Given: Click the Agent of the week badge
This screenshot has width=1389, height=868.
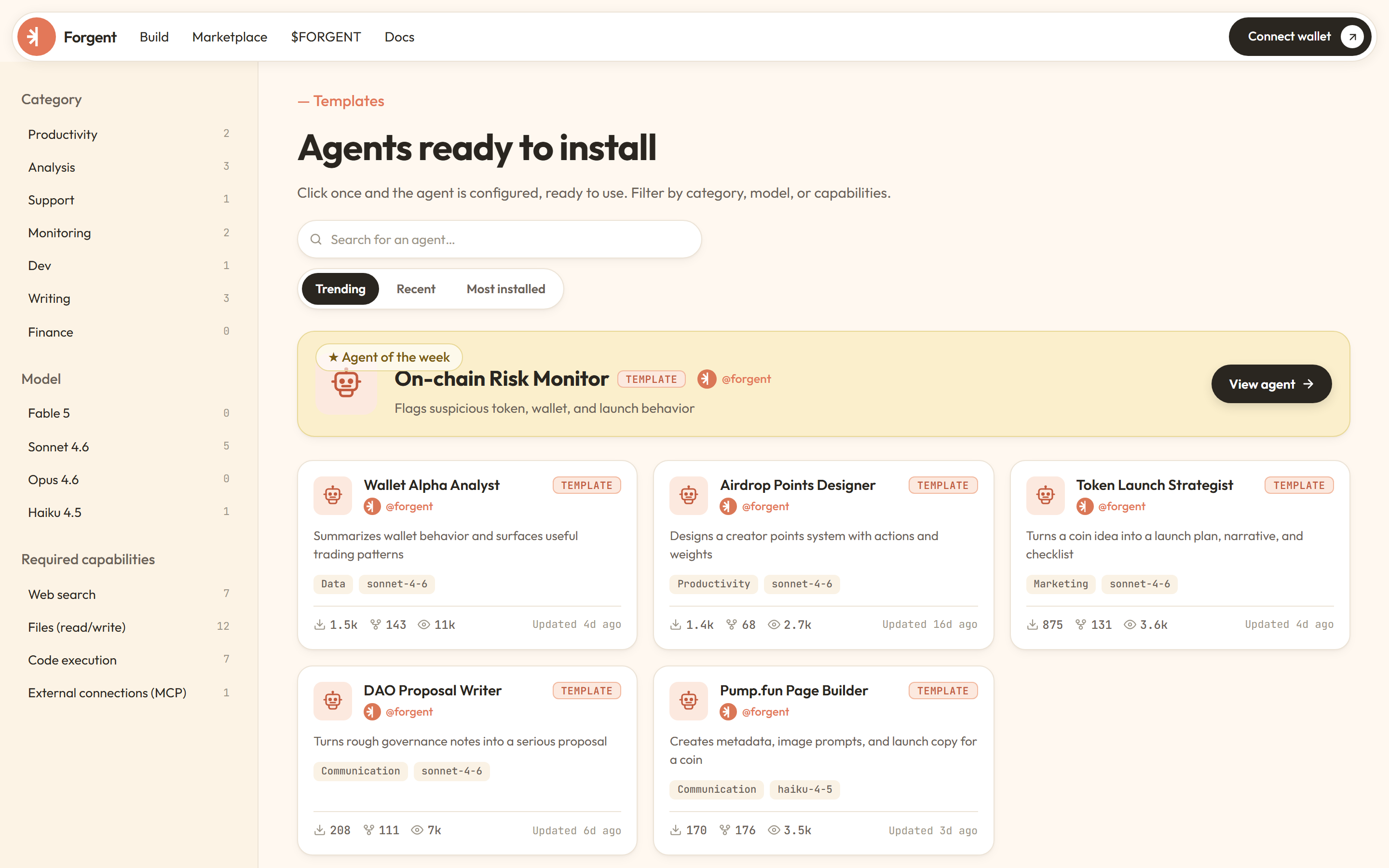Looking at the screenshot, I should 389,357.
